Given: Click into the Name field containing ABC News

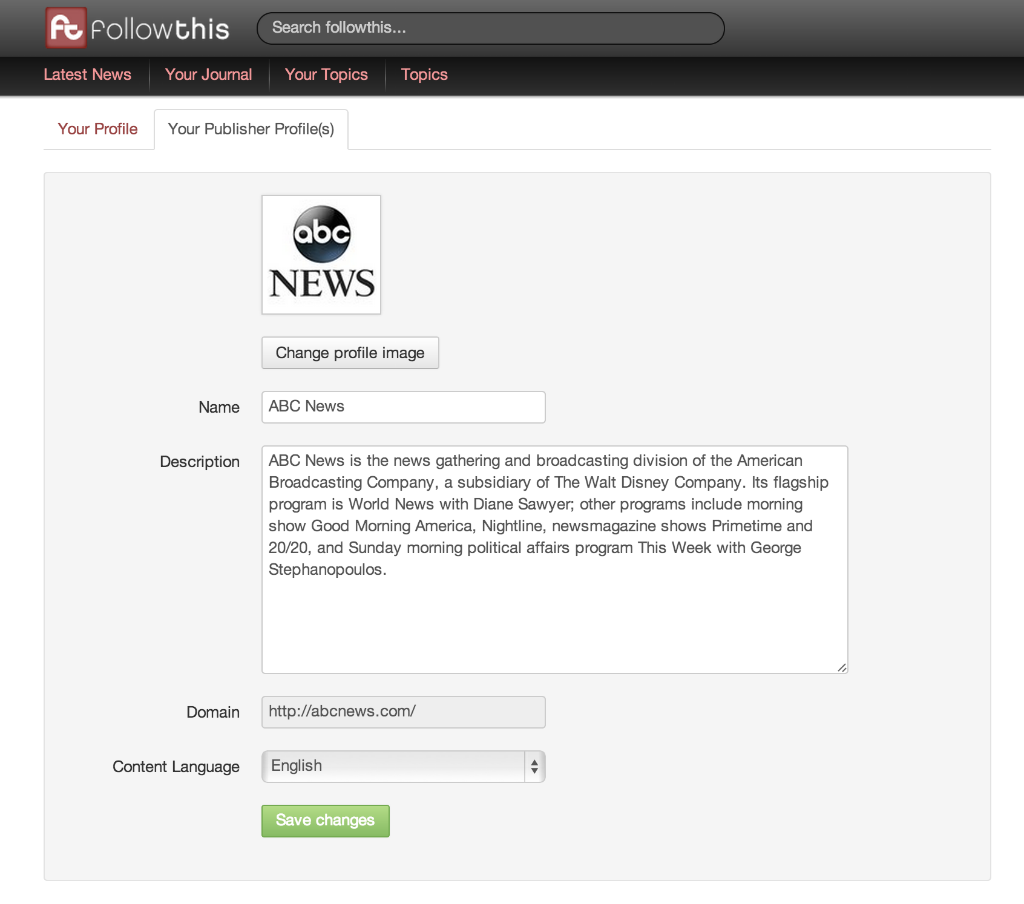Looking at the screenshot, I should 404,407.
